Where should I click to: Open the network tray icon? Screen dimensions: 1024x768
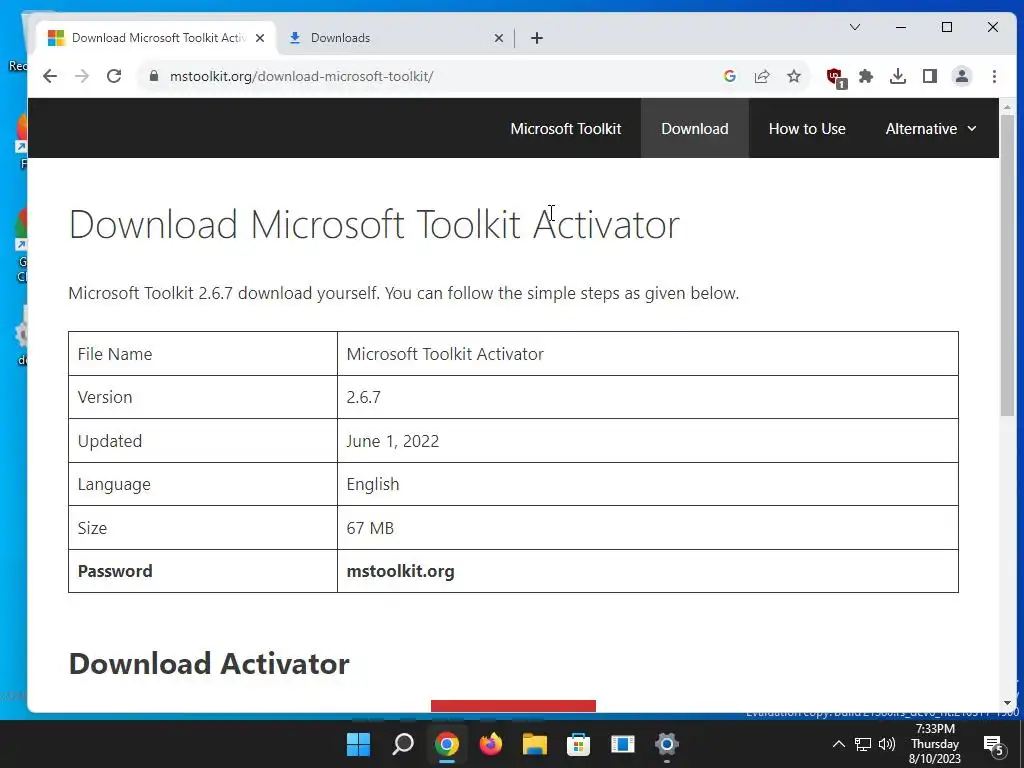point(863,744)
